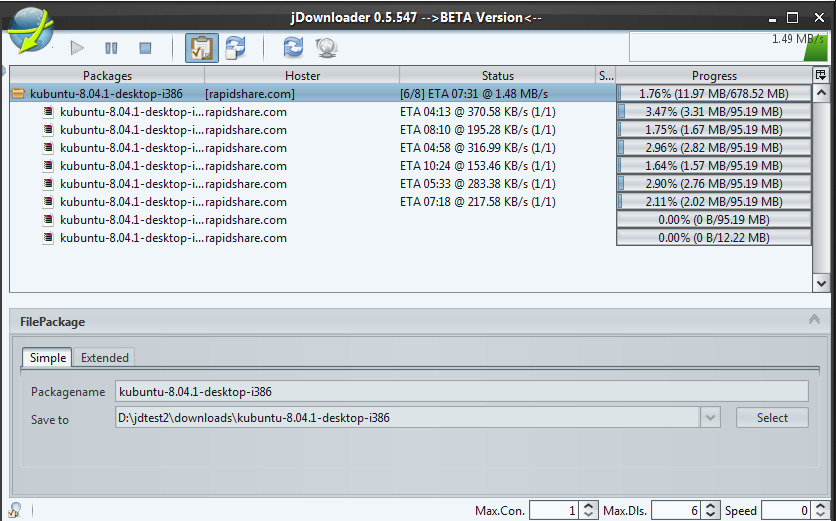Increase Max.Dls. with up arrow
836x521 pixels.
[x=711, y=506]
